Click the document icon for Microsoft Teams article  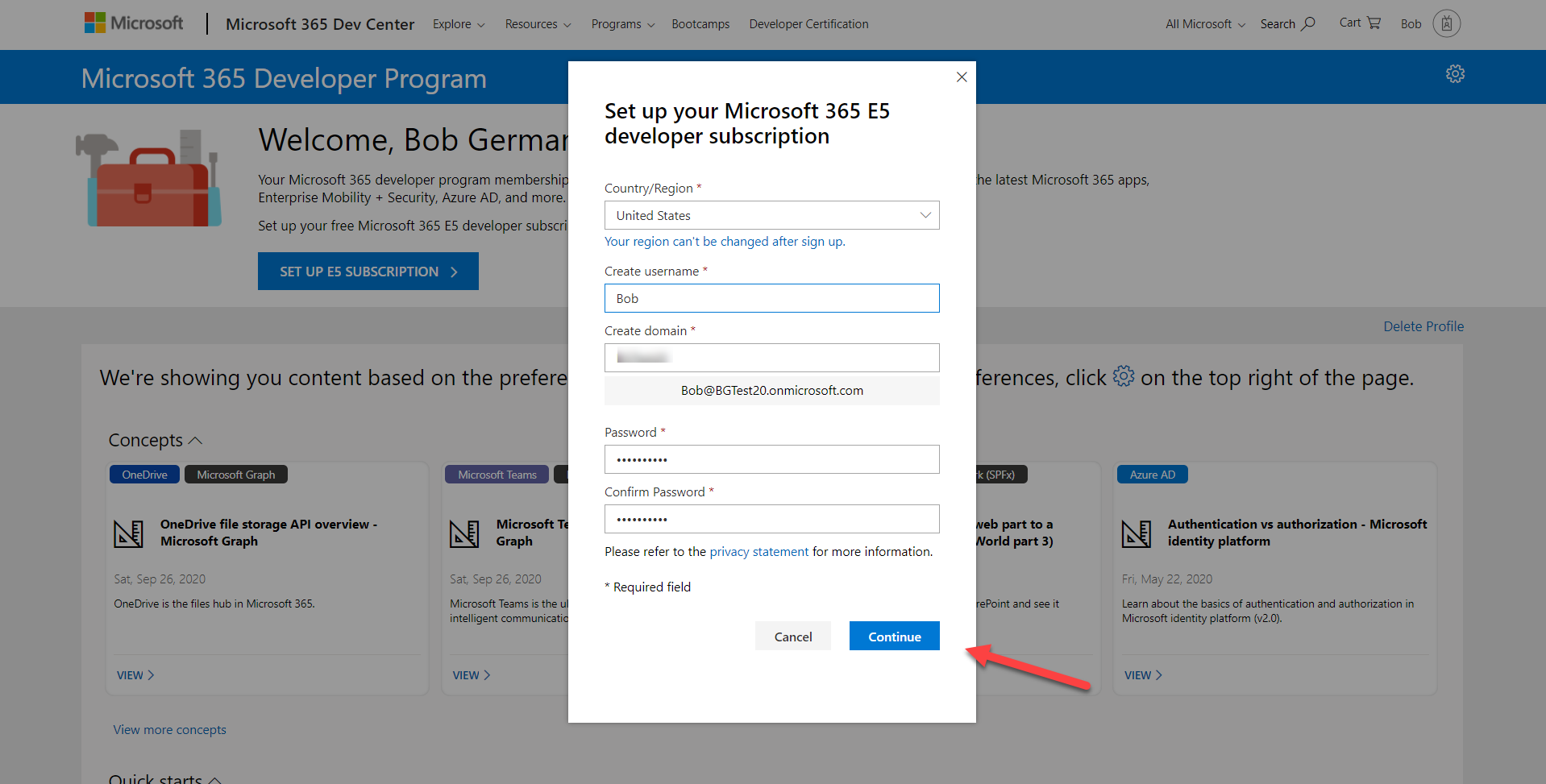point(464,533)
